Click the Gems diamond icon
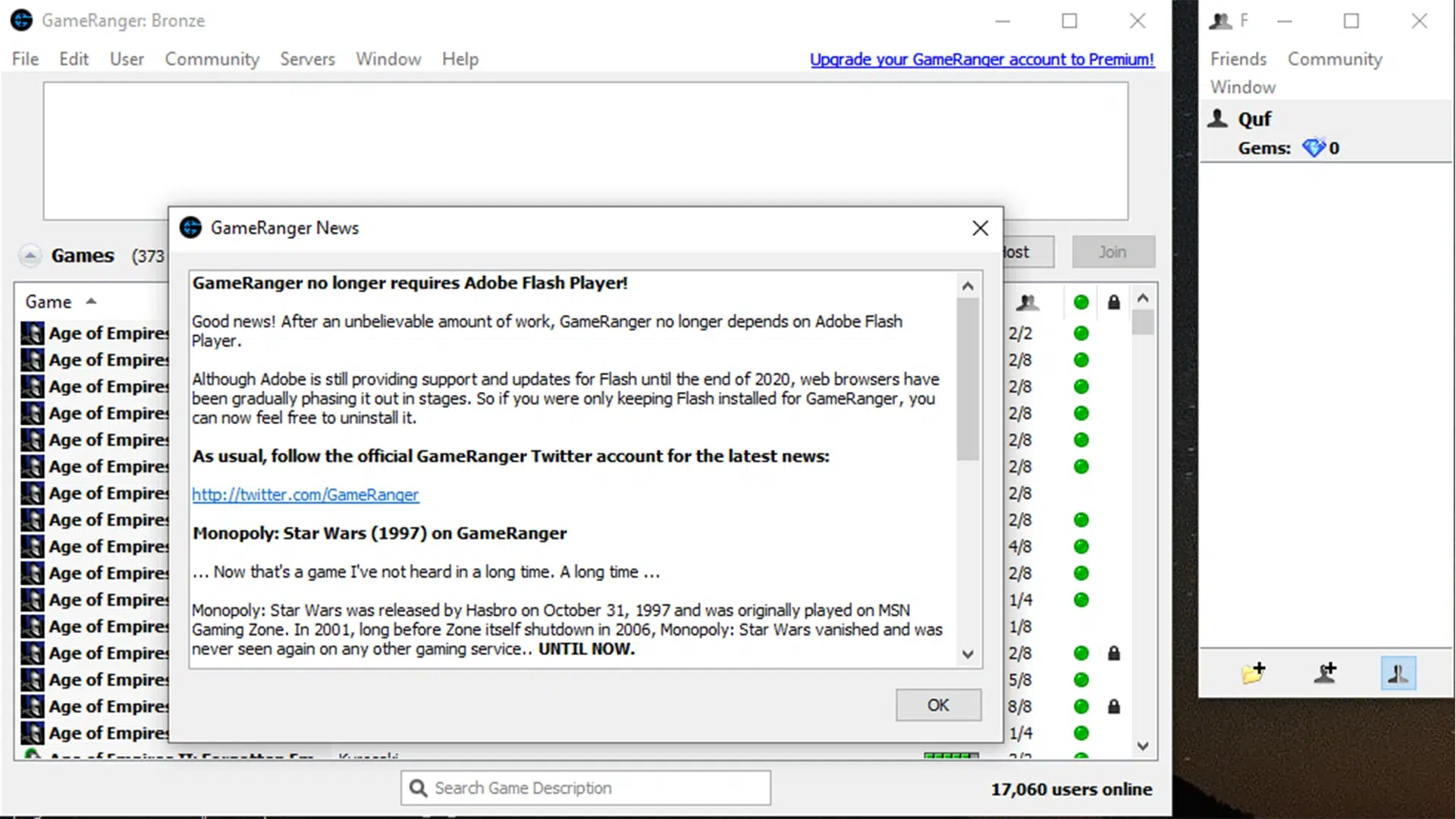The height and width of the screenshot is (819, 1456). 1313,148
